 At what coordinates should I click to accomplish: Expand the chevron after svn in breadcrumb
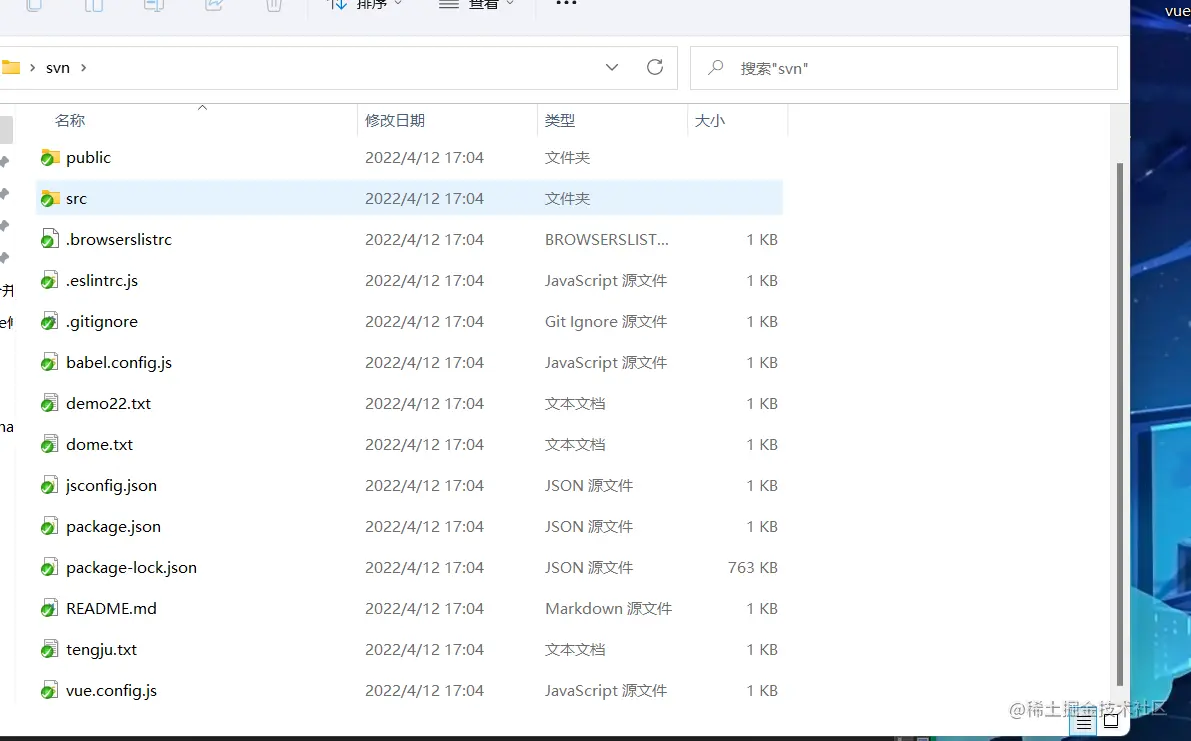pyautogui.click(x=84, y=68)
